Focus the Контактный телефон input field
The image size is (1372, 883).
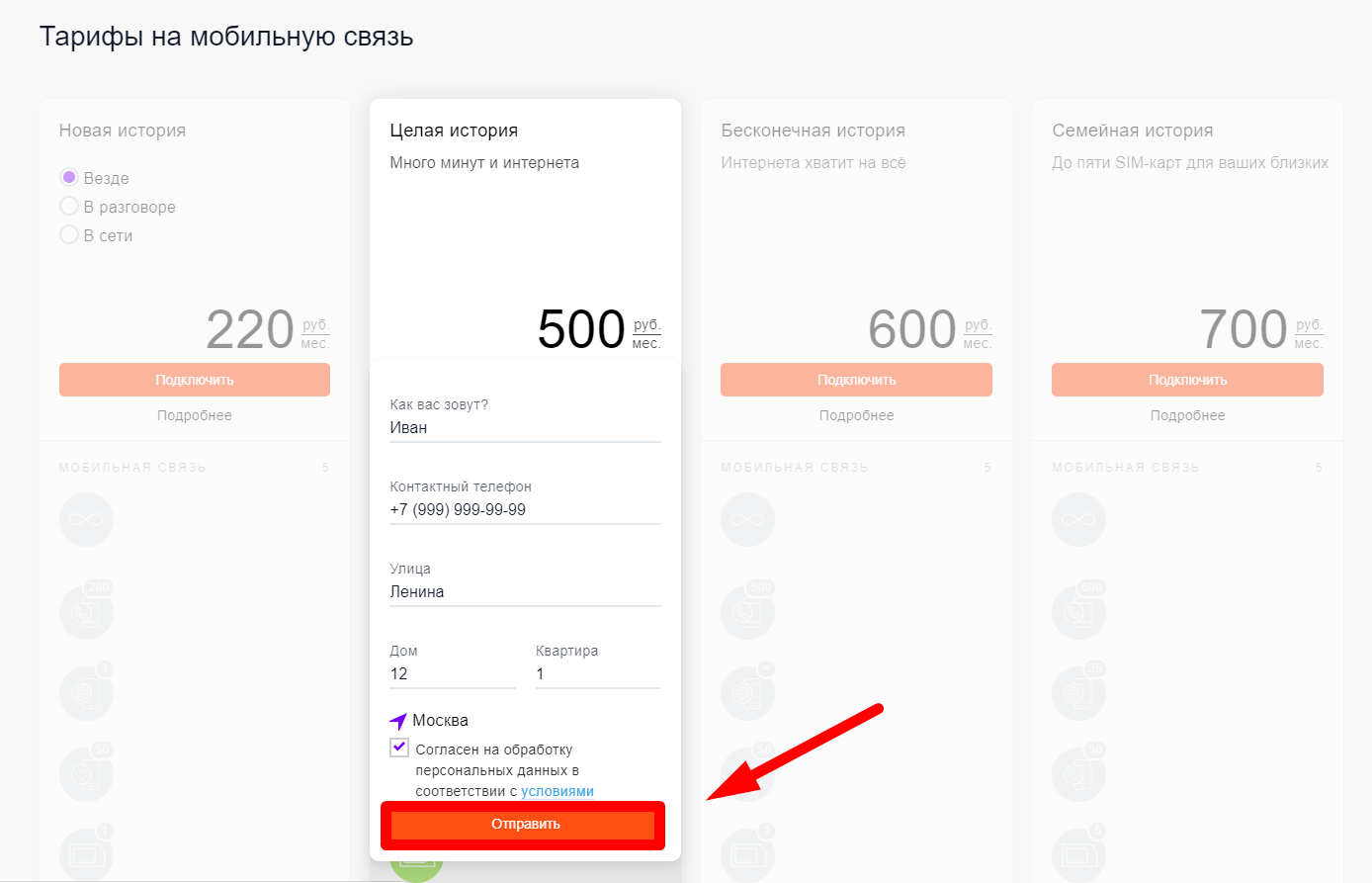pyautogui.click(x=525, y=510)
